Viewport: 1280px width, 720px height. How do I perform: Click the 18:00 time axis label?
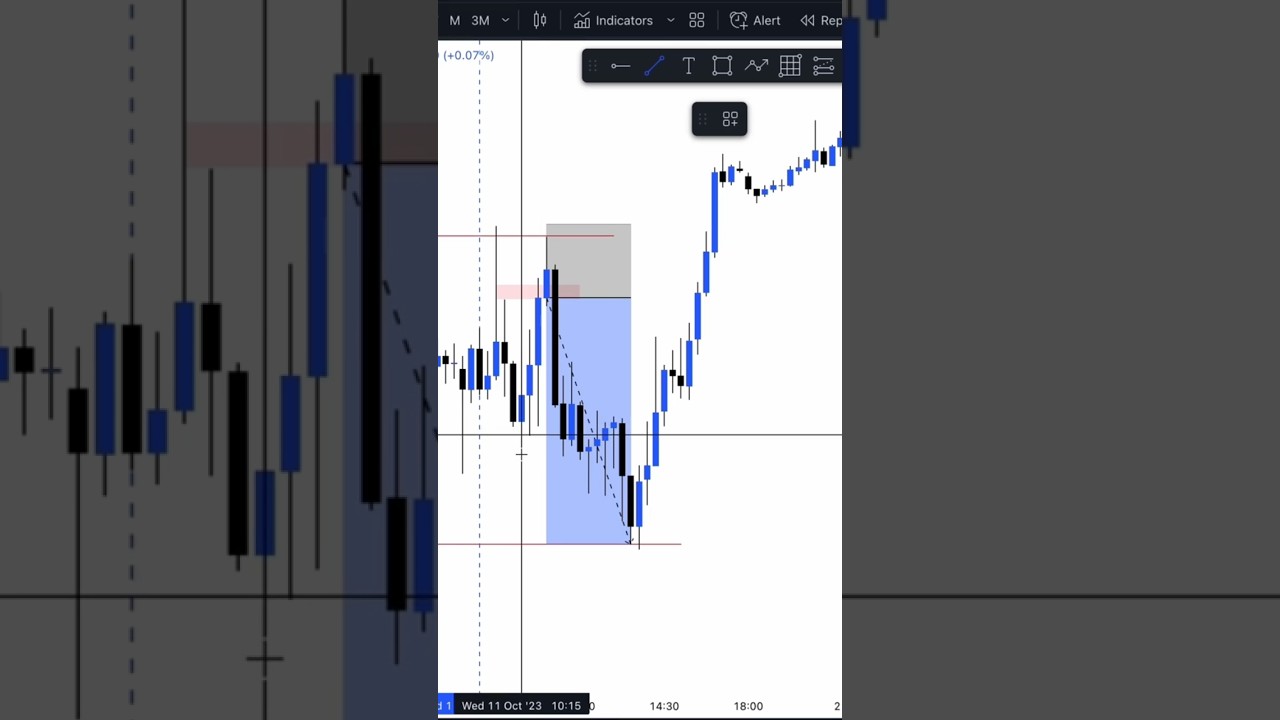(x=748, y=706)
